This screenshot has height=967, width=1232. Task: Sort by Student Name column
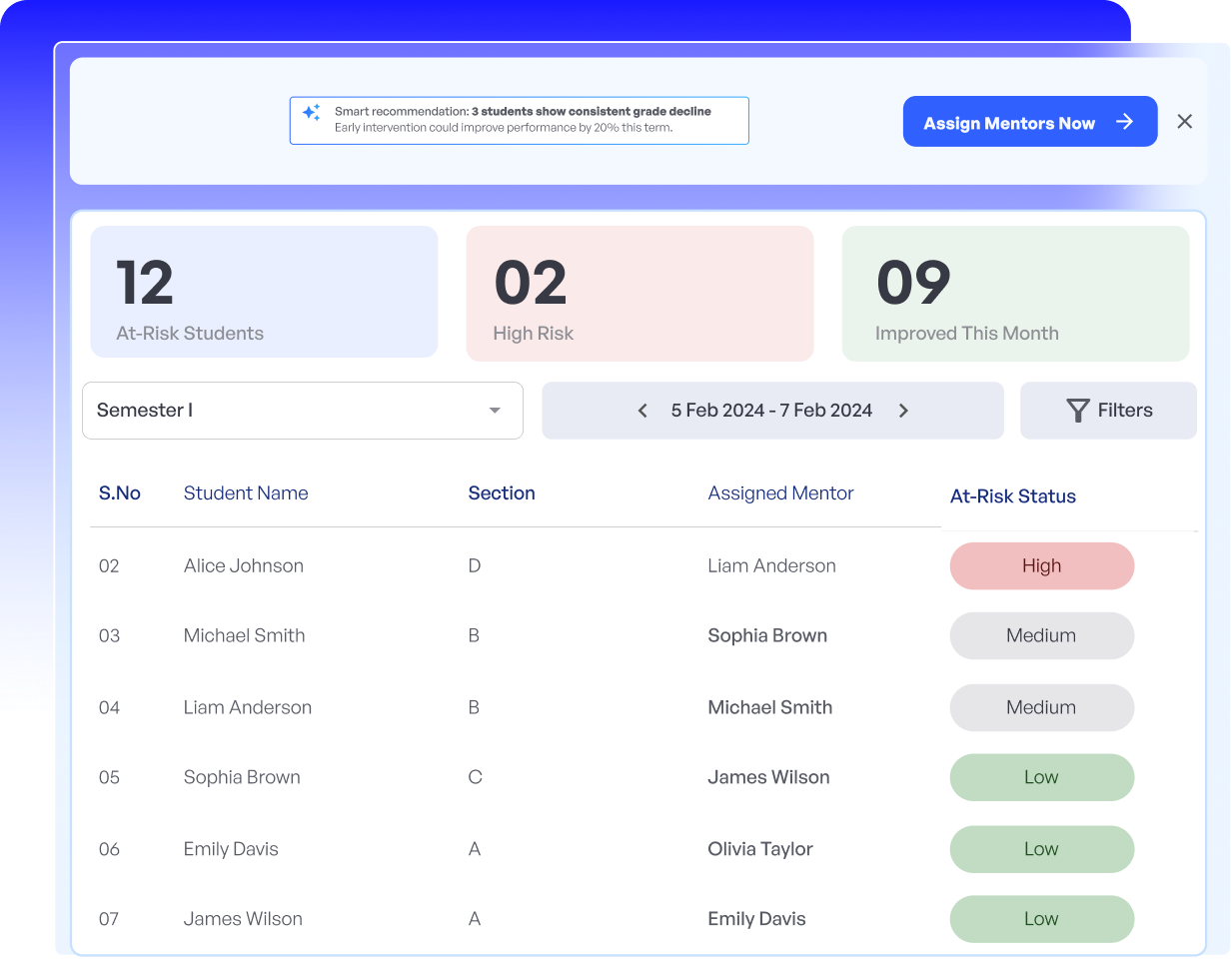246,493
